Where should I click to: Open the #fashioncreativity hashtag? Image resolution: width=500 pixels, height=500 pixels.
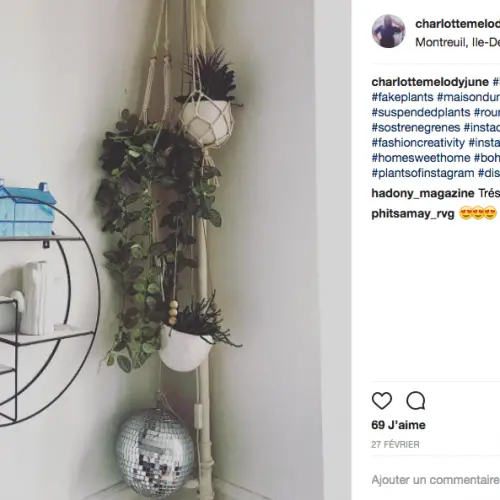[x=418, y=143]
